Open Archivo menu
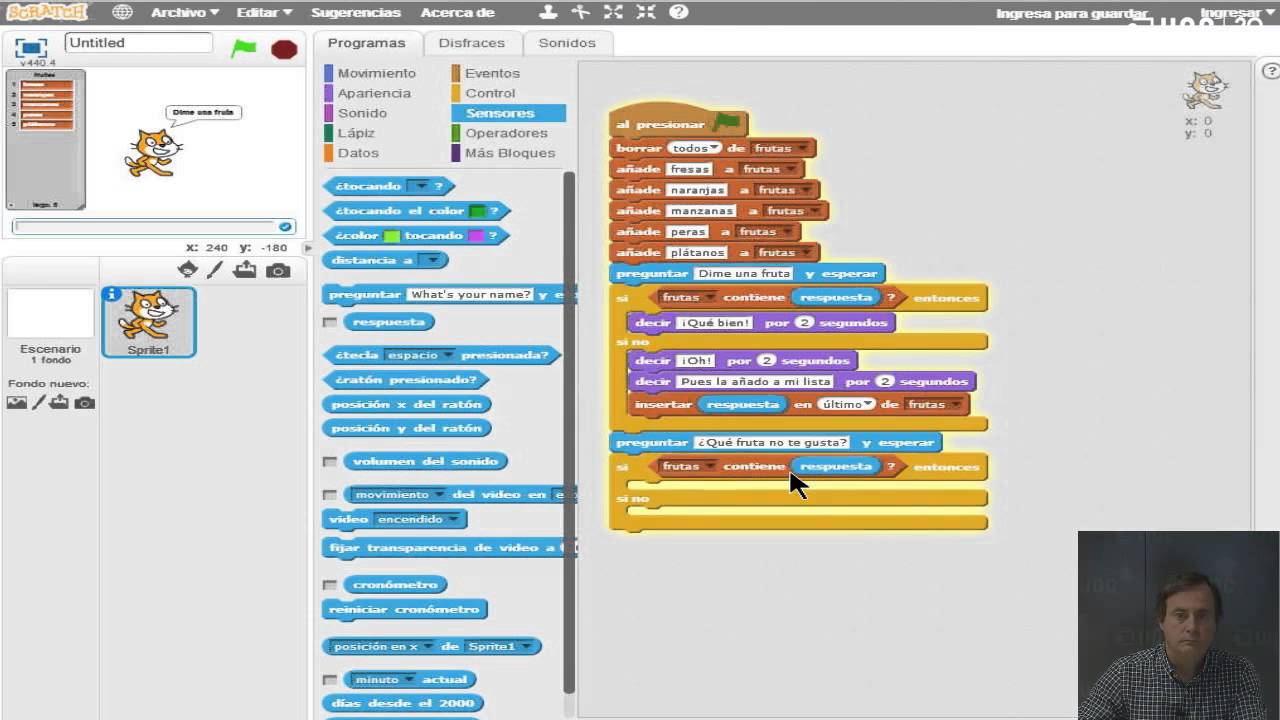 click(184, 12)
